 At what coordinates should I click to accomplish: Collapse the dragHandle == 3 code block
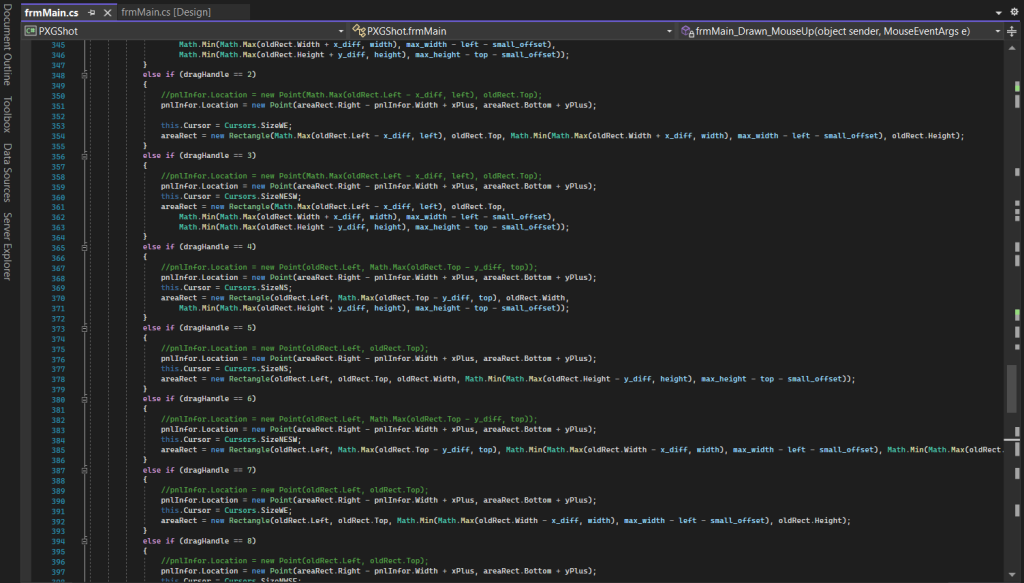pos(84,156)
